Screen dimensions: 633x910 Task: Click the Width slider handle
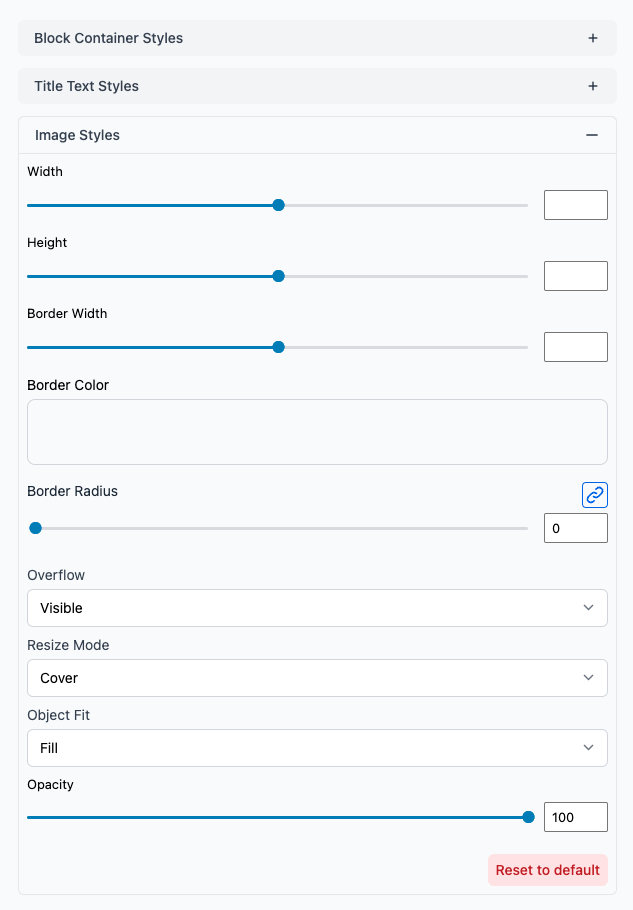tap(278, 204)
